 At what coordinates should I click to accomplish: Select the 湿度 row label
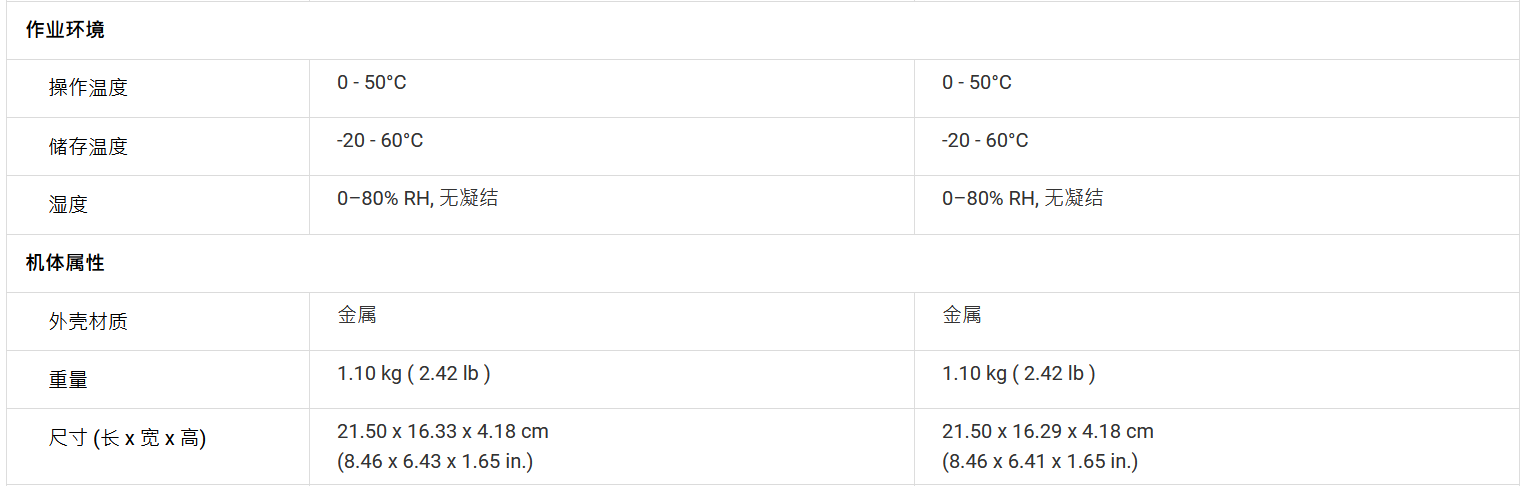[68, 205]
